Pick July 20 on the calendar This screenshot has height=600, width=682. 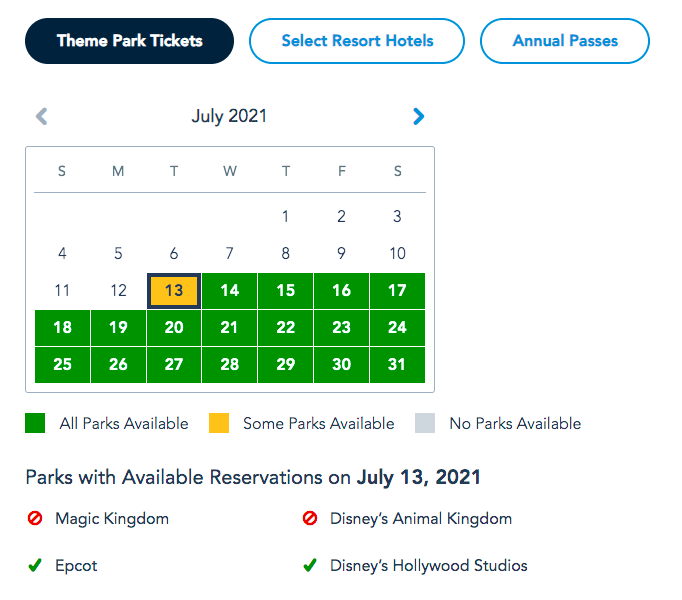click(x=174, y=328)
